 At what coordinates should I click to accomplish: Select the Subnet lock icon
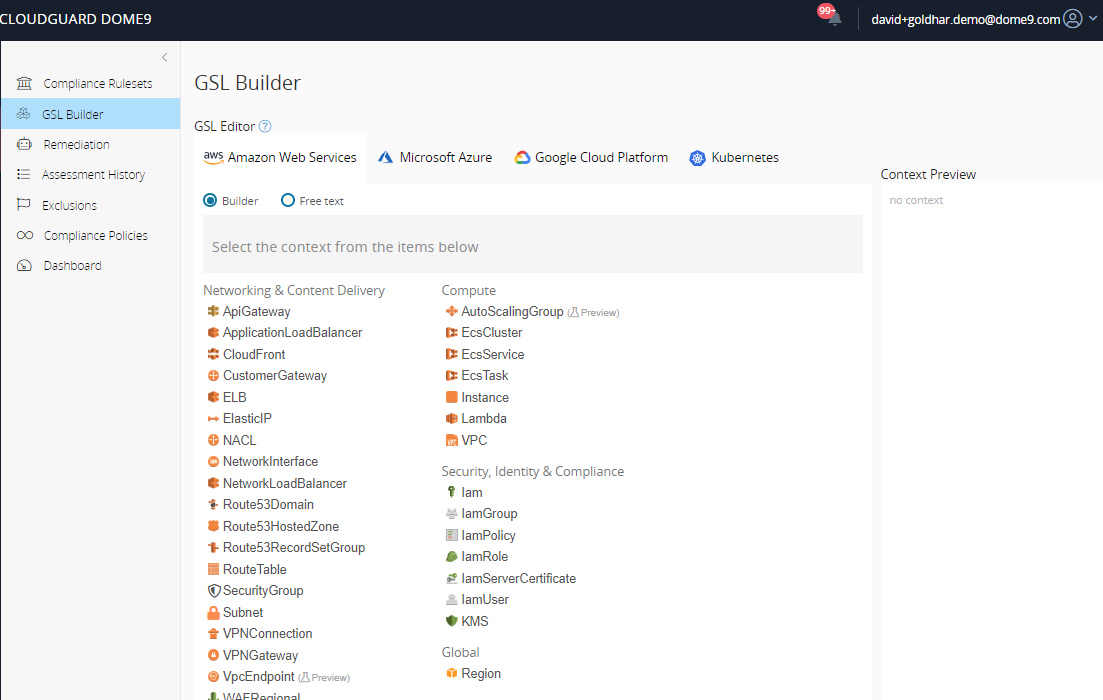(213, 613)
